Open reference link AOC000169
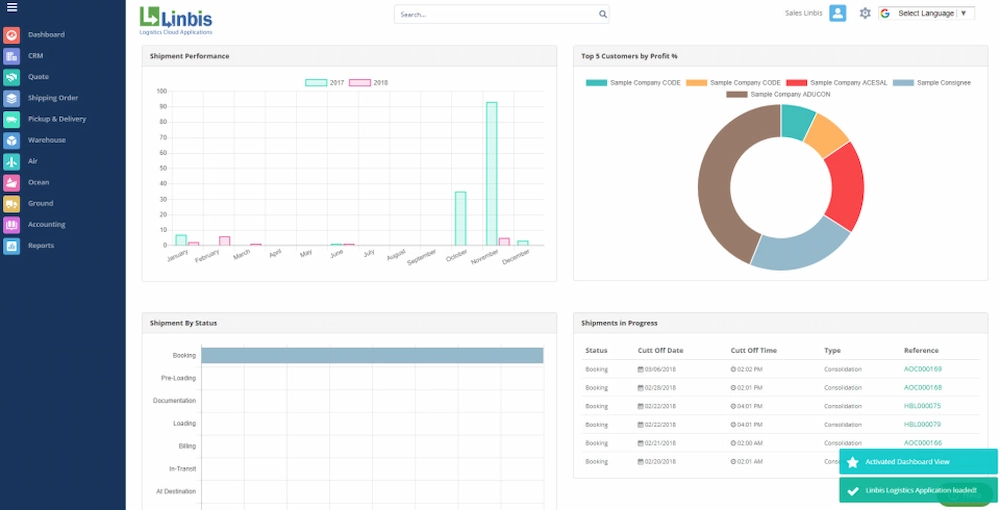The height and width of the screenshot is (510, 1000). 923,369
